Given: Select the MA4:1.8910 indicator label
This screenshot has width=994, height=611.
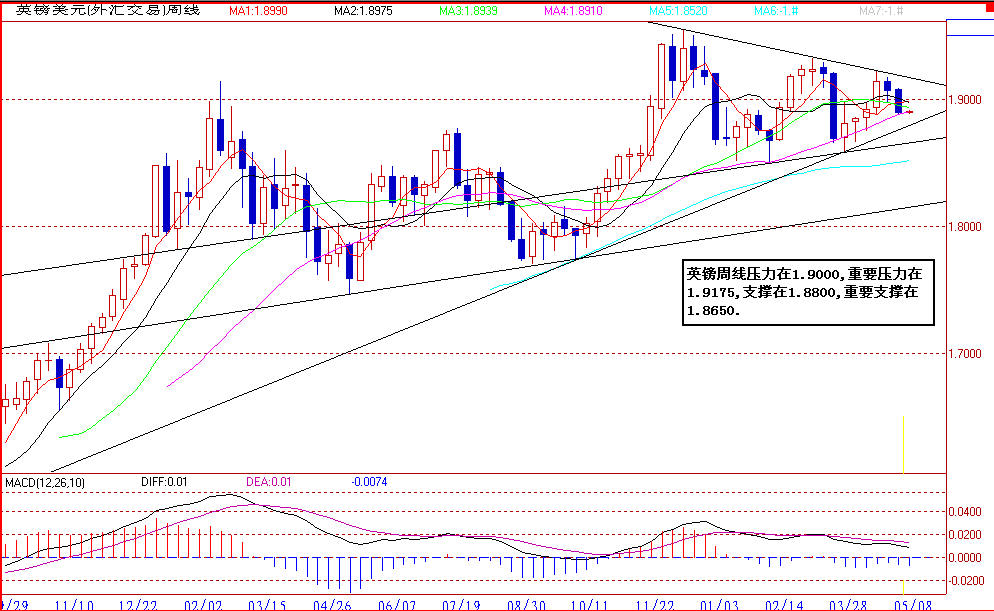Looking at the screenshot, I should coord(573,11).
